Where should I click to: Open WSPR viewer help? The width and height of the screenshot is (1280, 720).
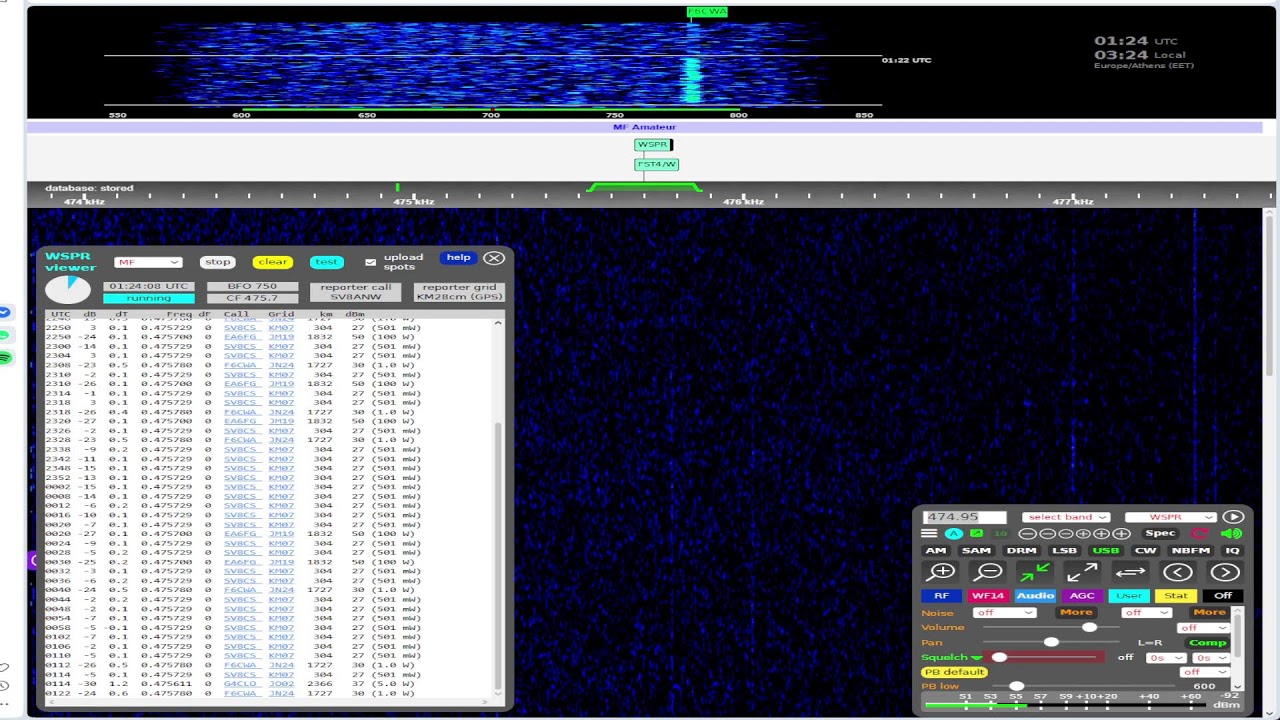click(458, 258)
